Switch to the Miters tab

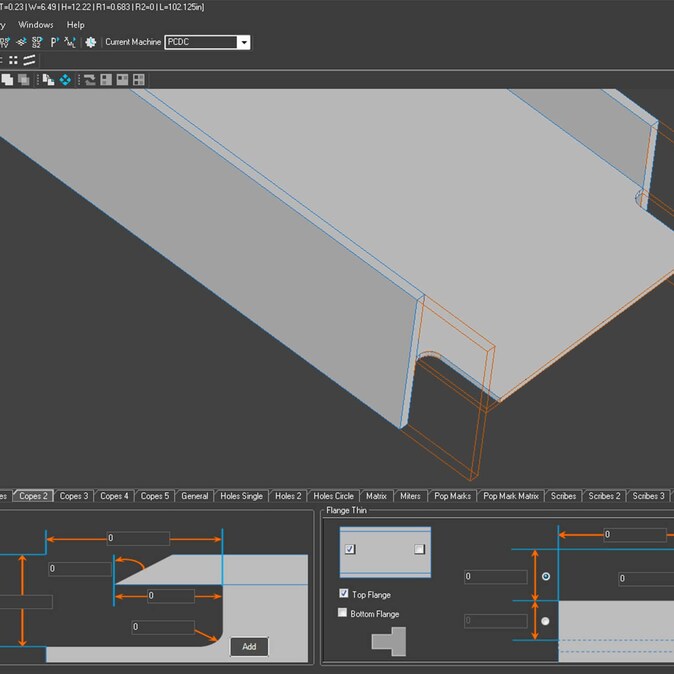[x=410, y=496]
